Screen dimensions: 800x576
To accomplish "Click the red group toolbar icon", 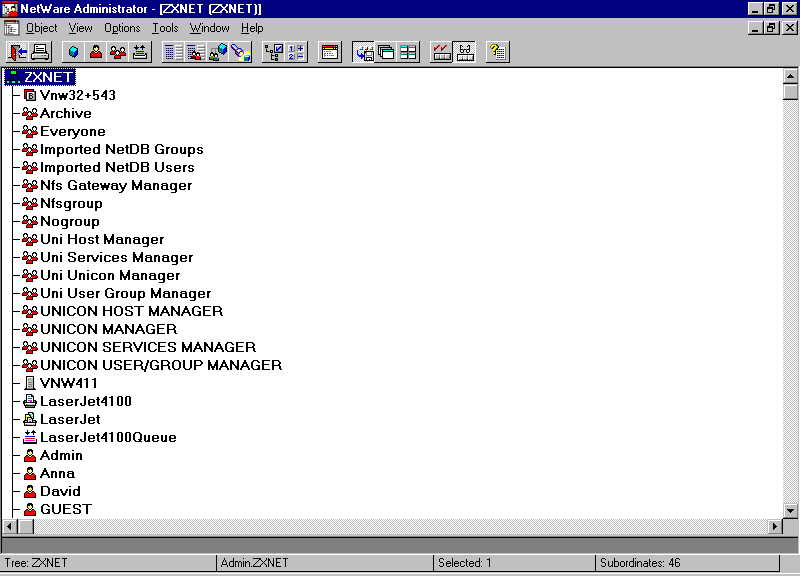I will tap(117, 52).
